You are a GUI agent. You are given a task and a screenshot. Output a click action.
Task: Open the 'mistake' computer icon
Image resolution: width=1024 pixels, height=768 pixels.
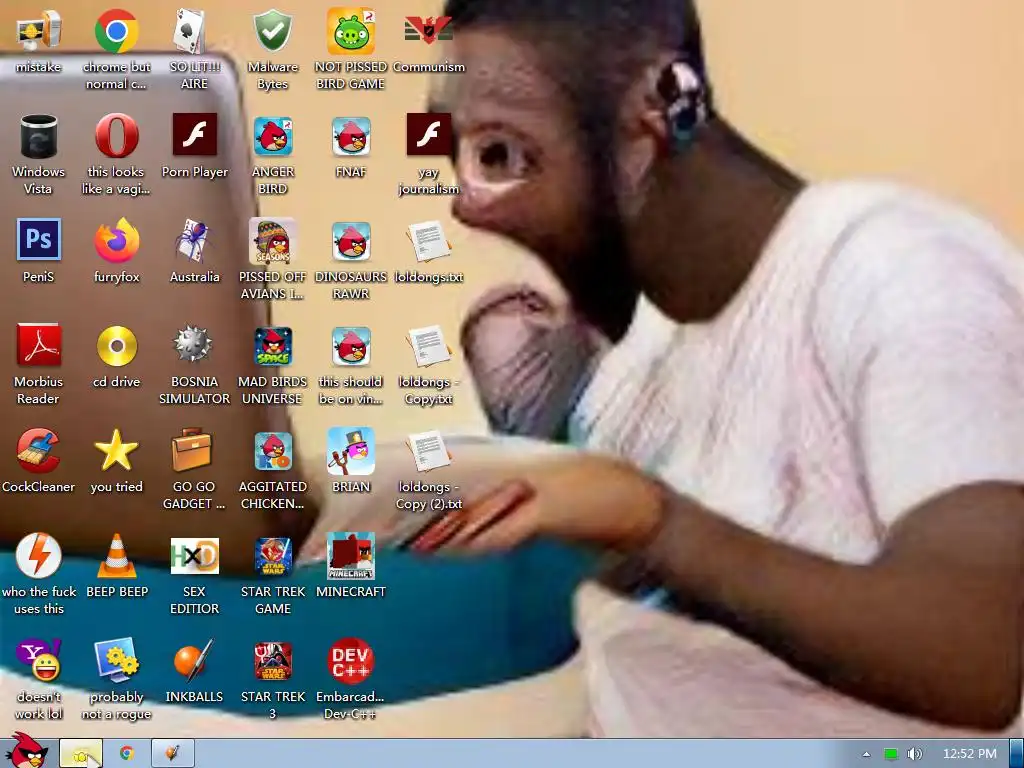[38, 31]
